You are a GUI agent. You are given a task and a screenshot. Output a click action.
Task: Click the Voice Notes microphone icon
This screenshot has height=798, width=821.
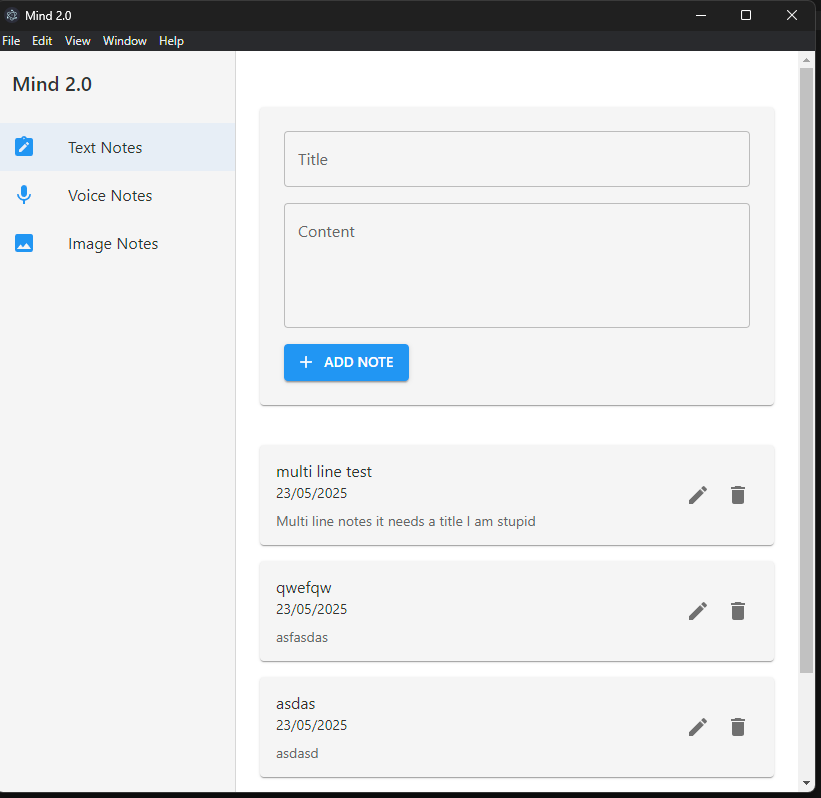24,195
